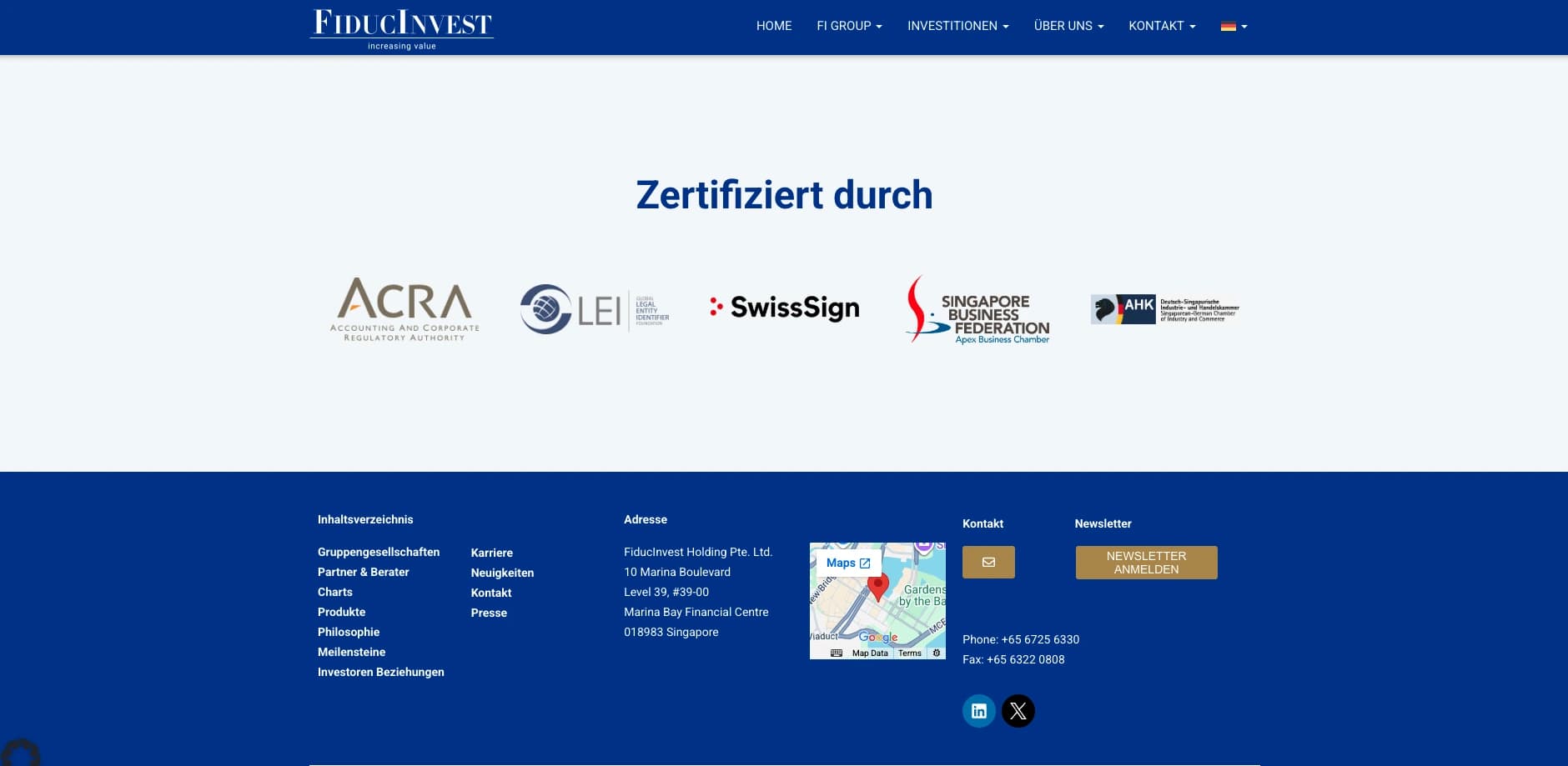
Task: Open Neuigkeiten footer link
Action: coord(502,573)
